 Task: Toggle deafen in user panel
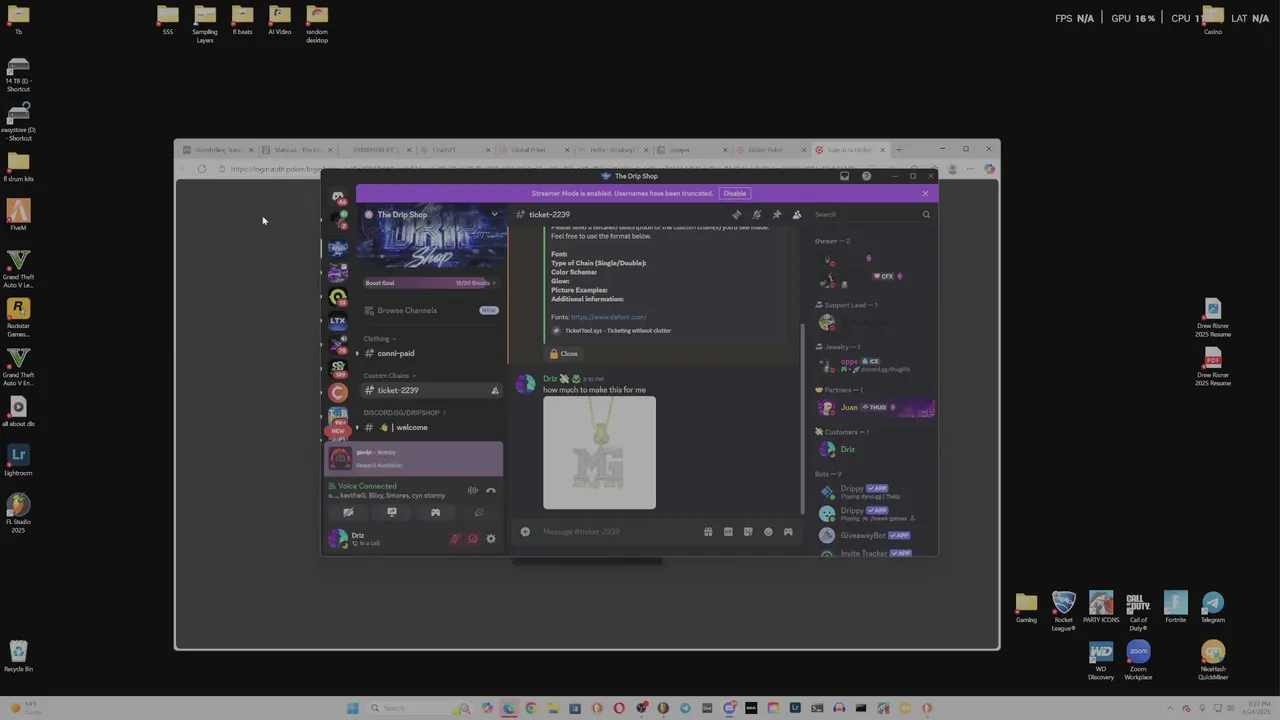pyautogui.click(x=473, y=539)
